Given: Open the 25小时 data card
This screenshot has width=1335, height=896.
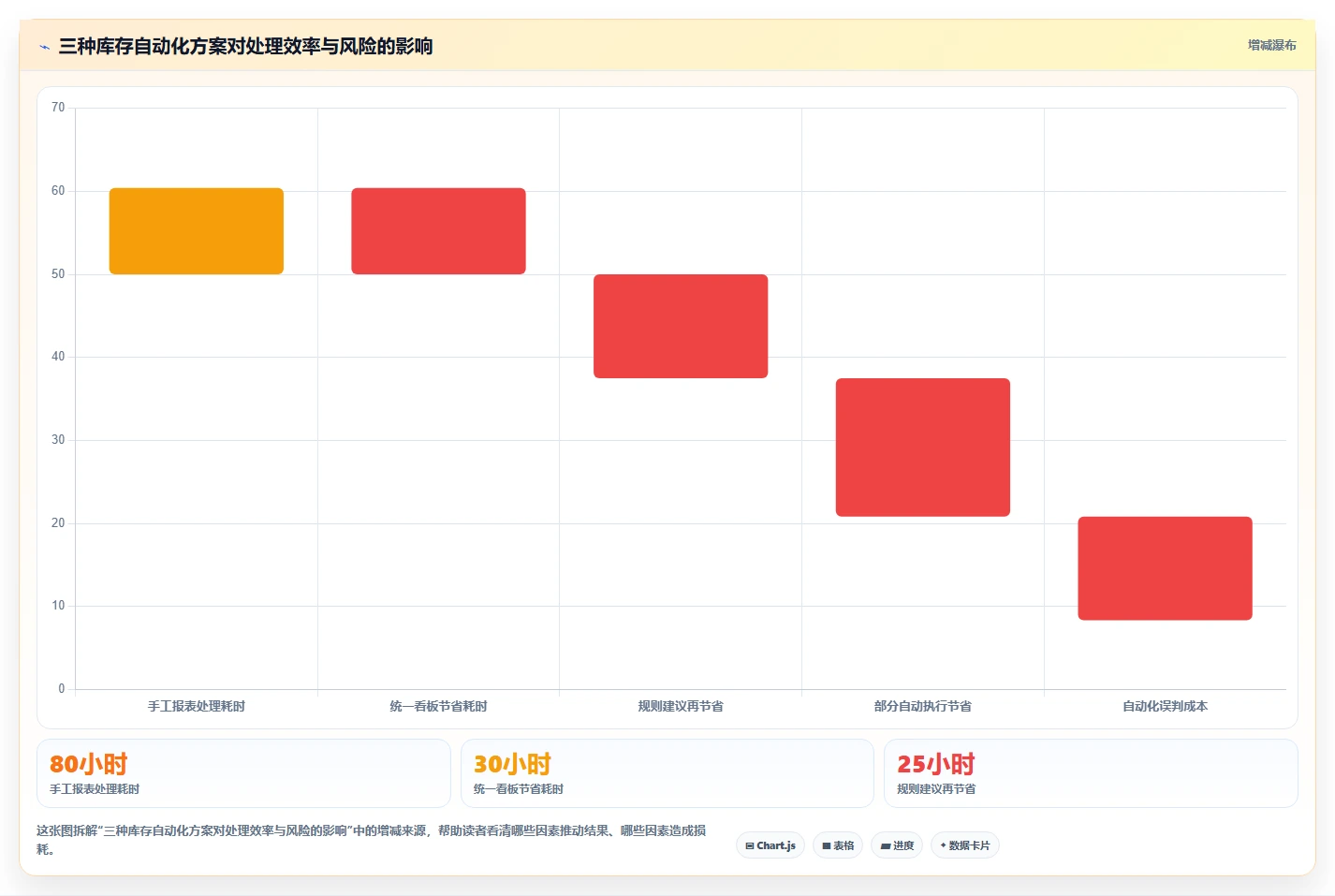Looking at the screenshot, I should 1091,773.
